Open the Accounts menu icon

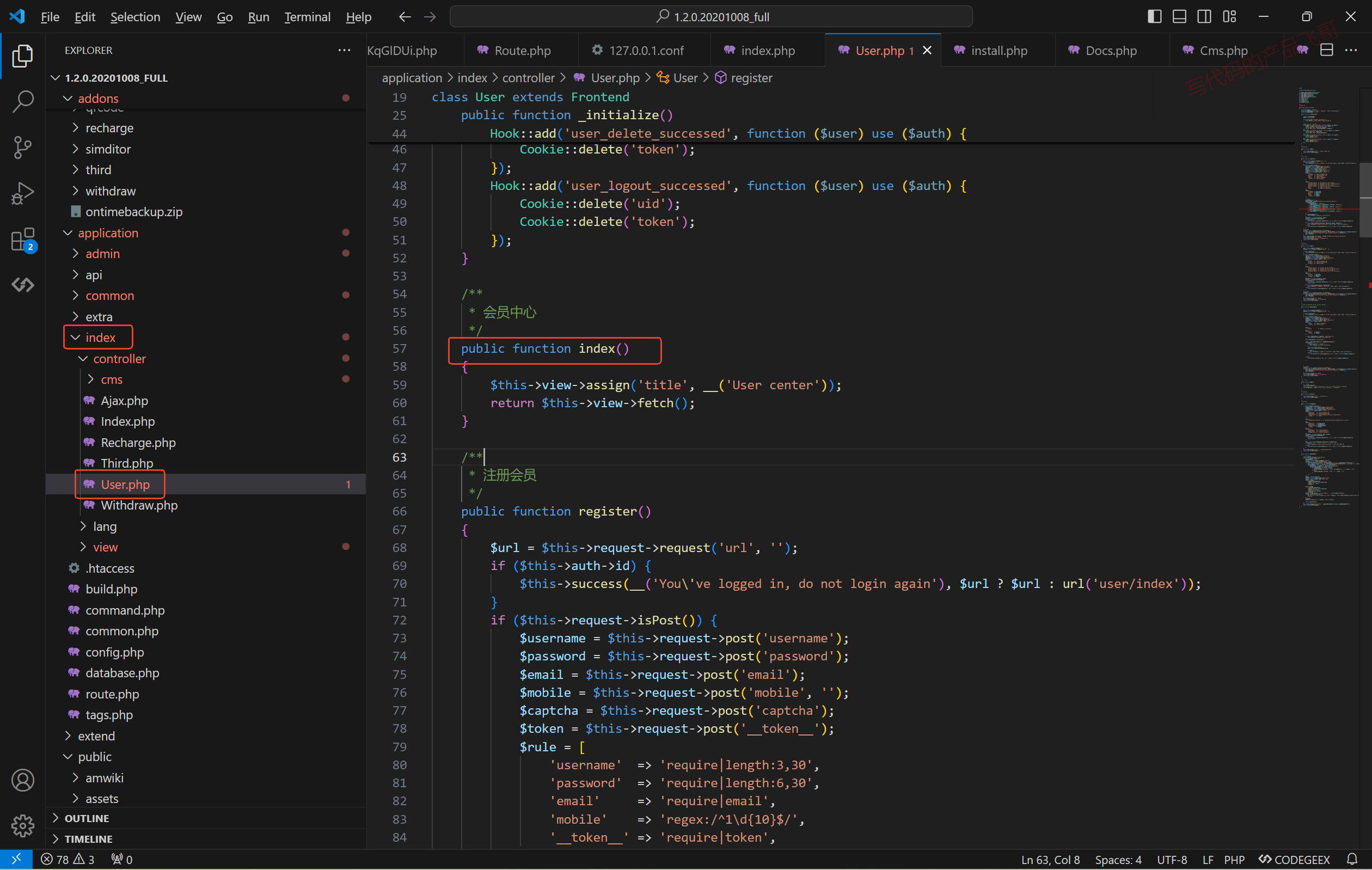coord(23,780)
